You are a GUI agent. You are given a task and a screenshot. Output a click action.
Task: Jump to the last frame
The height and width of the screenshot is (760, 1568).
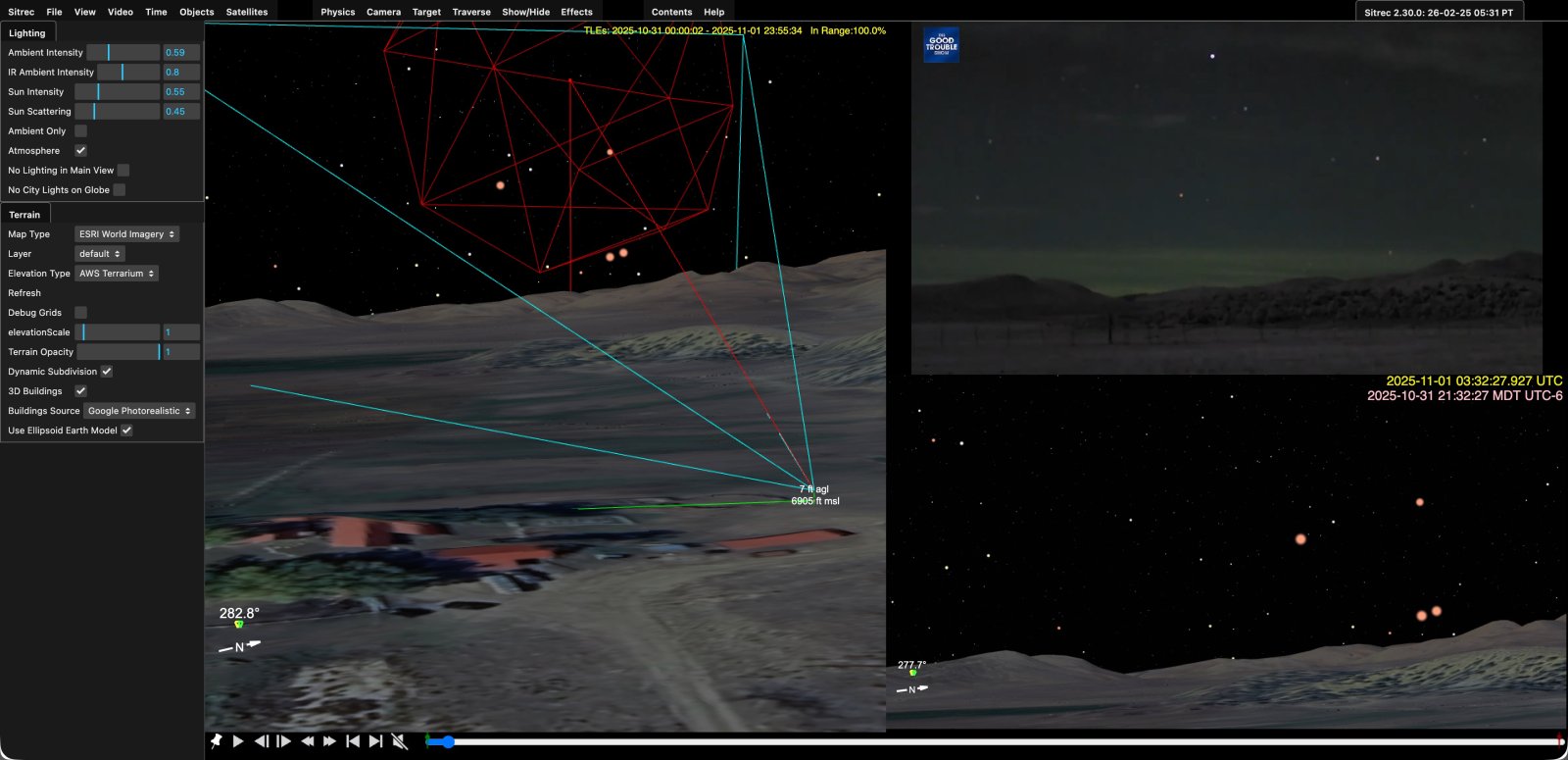coord(375,741)
